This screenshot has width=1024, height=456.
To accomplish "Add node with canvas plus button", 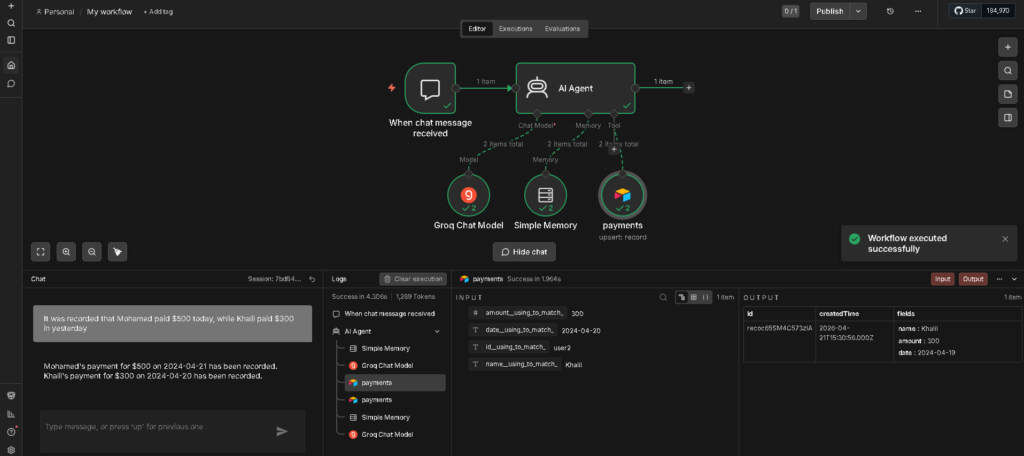I will pyautogui.click(x=1008, y=47).
